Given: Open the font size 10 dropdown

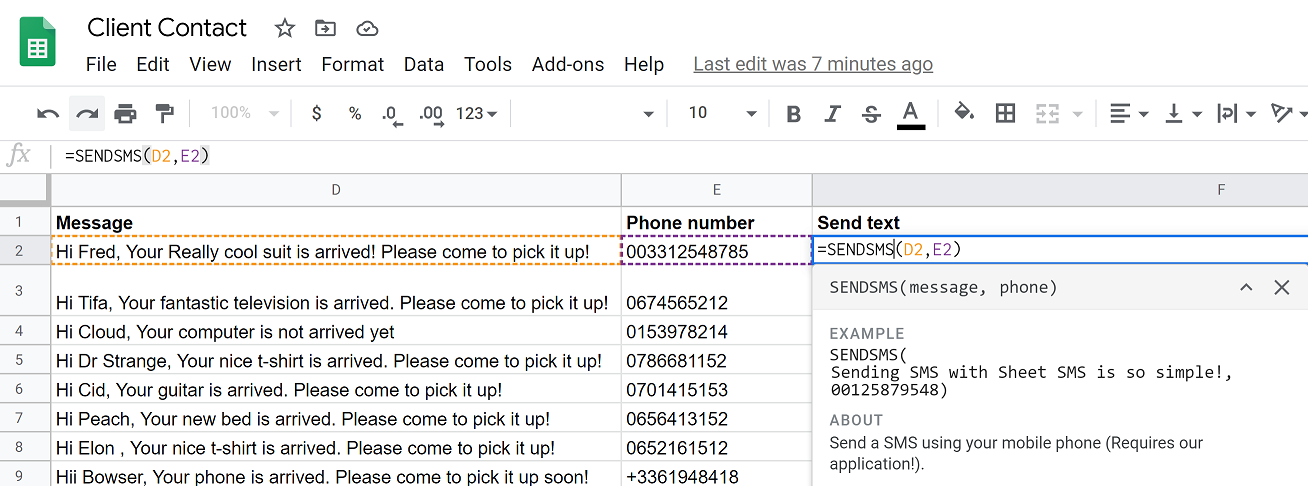Looking at the screenshot, I should (x=722, y=113).
